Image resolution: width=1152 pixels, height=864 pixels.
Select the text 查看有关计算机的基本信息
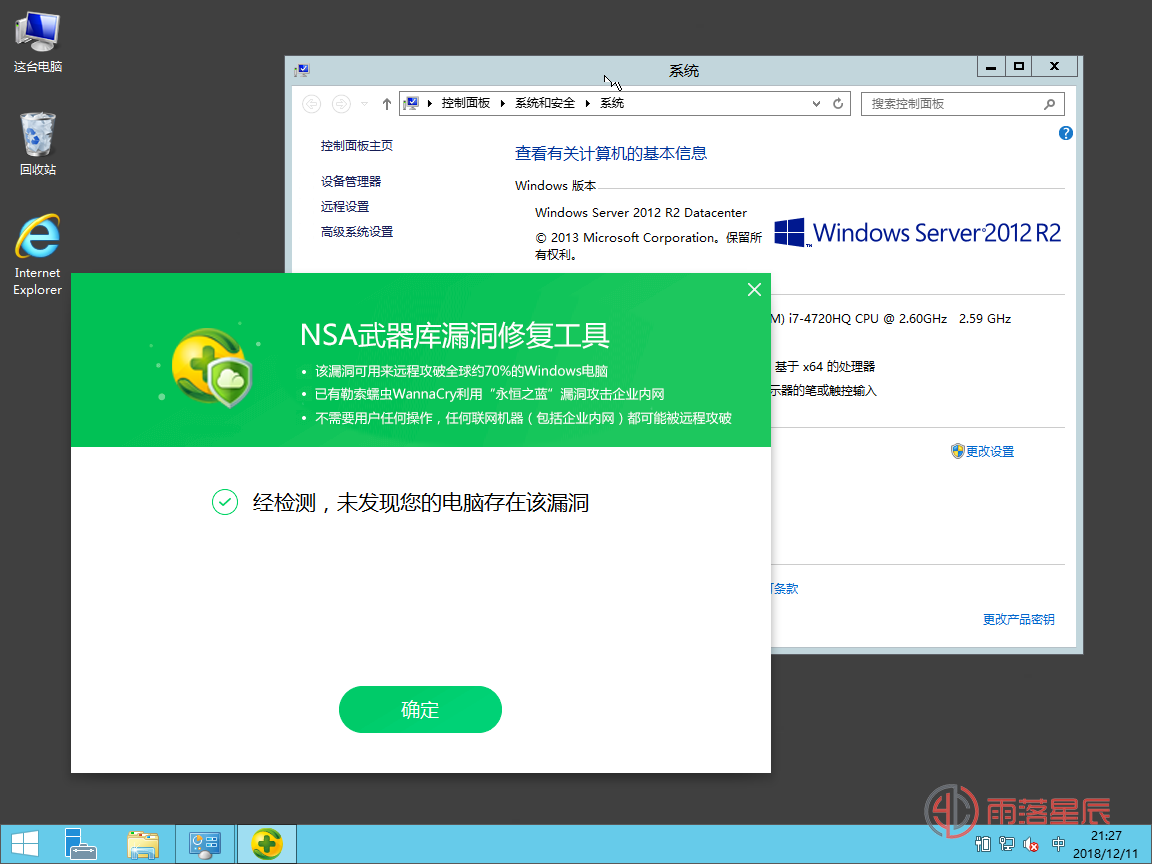coord(611,153)
